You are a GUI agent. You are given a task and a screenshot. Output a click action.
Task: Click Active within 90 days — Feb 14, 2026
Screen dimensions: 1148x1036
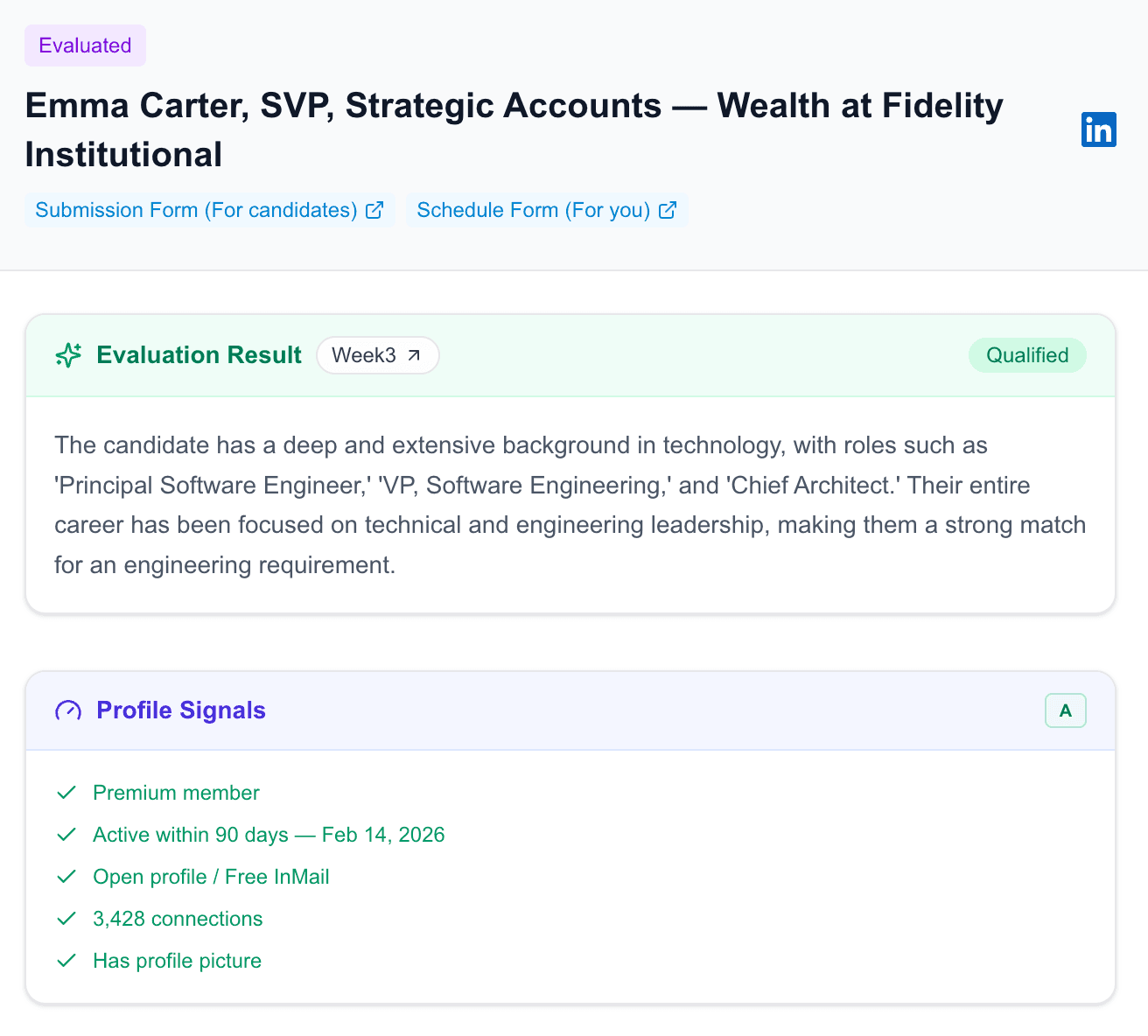(269, 835)
